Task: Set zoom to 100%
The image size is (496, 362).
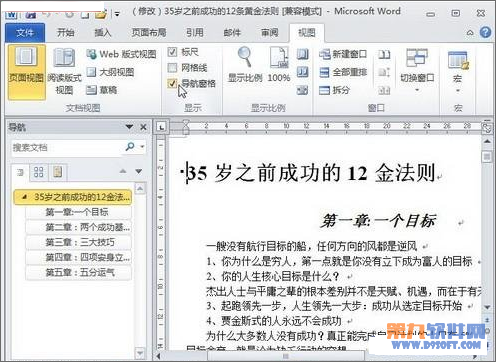Action: [279, 65]
